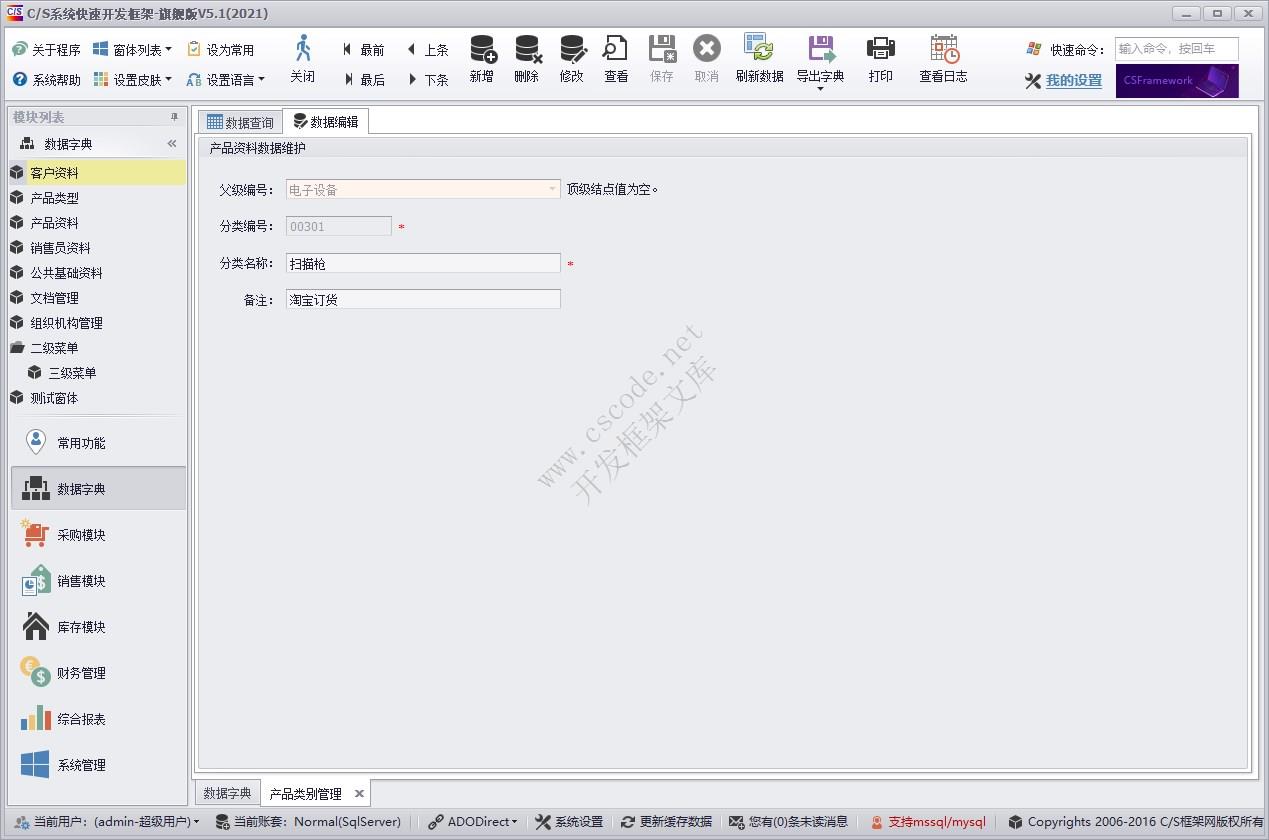This screenshot has height=840, width=1269.
Task: Click the 删除 icon to delete record
Action: coord(526,60)
